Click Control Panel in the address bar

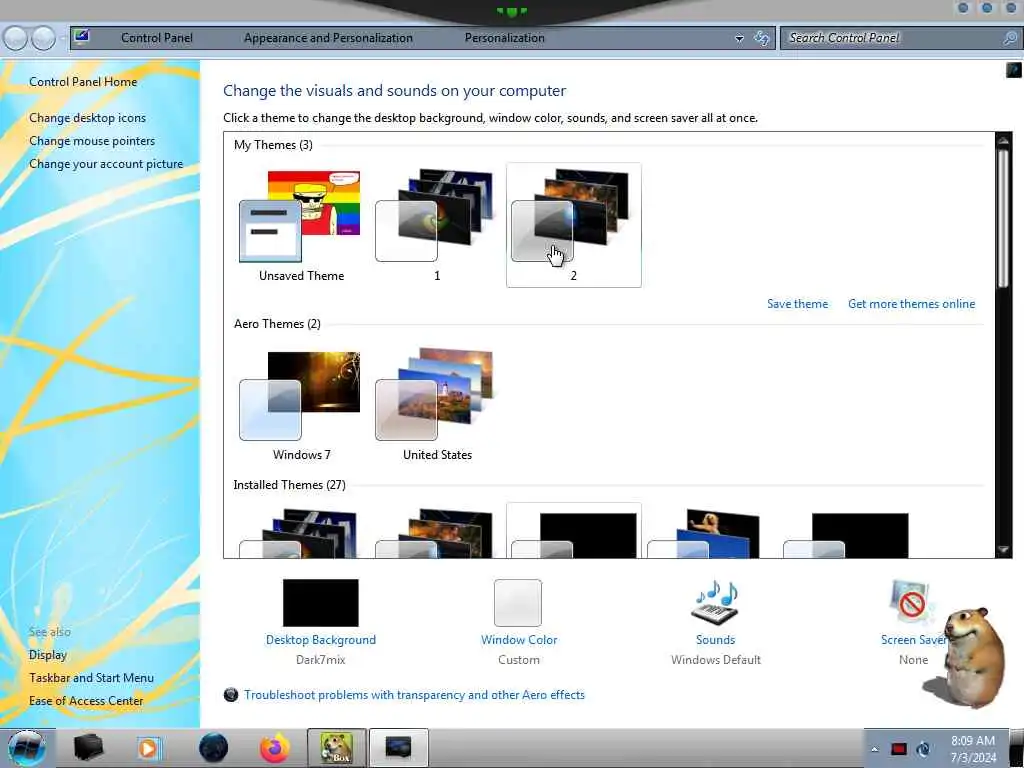[x=157, y=38]
